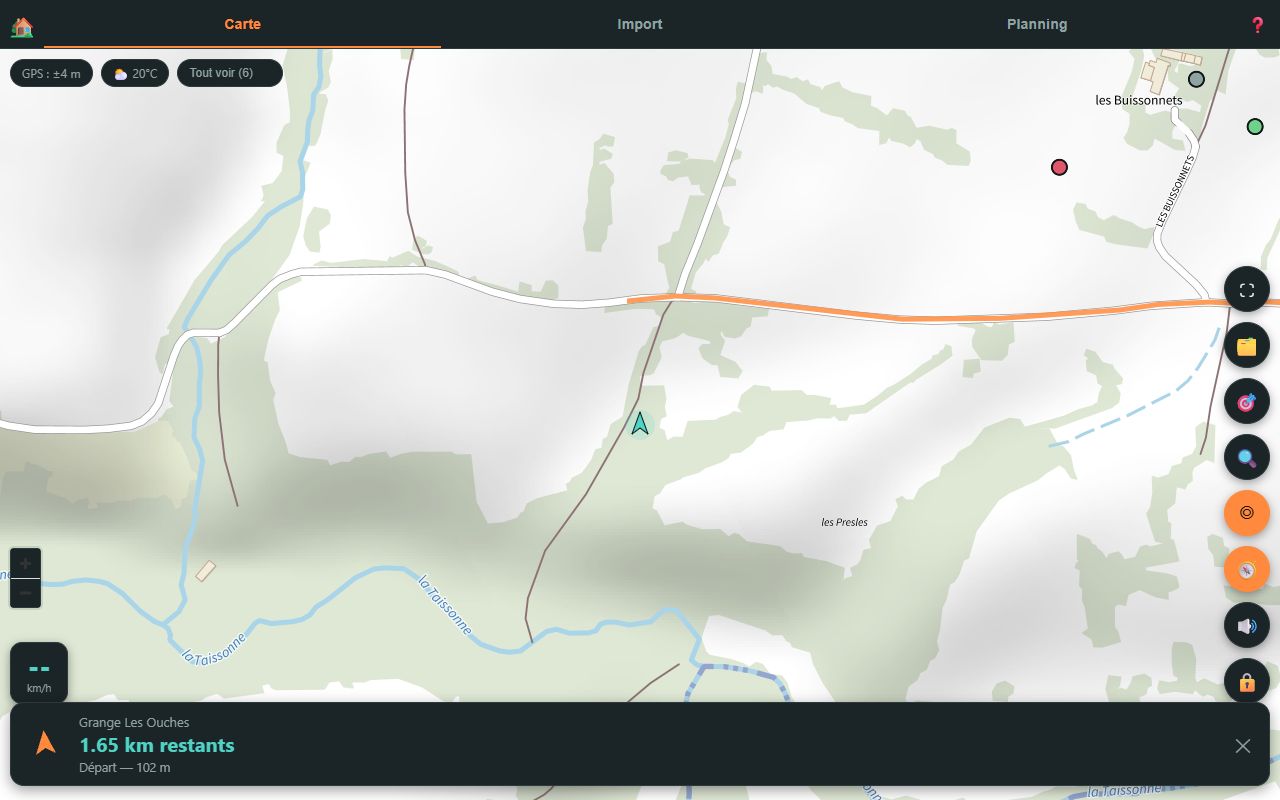The width and height of the screenshot is (1280, 800).
Task: Close the Grange Les Ouches navigation banner
Action: pos(1243,746)
